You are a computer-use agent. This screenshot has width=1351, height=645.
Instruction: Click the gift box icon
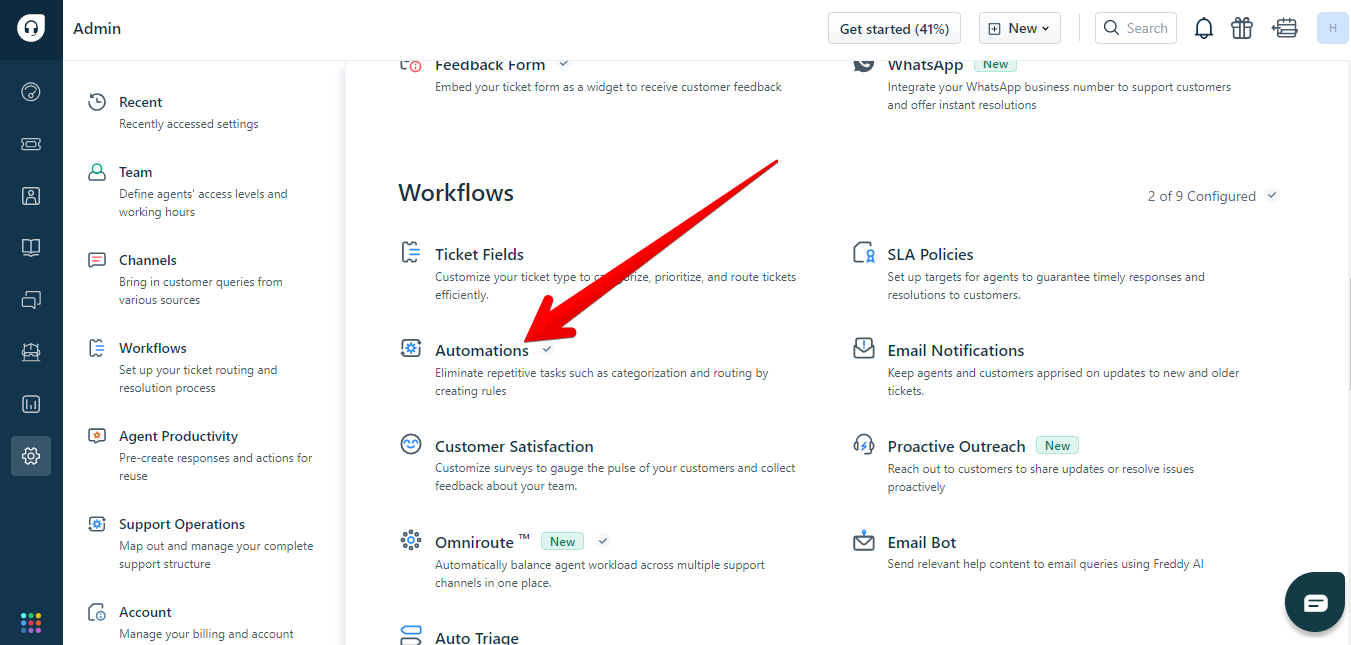pyautogui.click(x=1242, y=28)
